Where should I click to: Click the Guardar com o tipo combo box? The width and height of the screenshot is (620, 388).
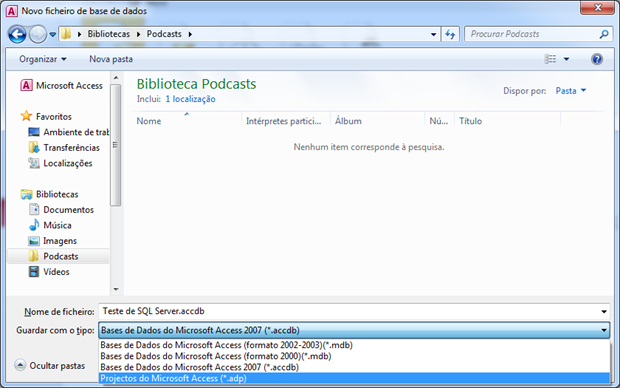click(354, 330)
